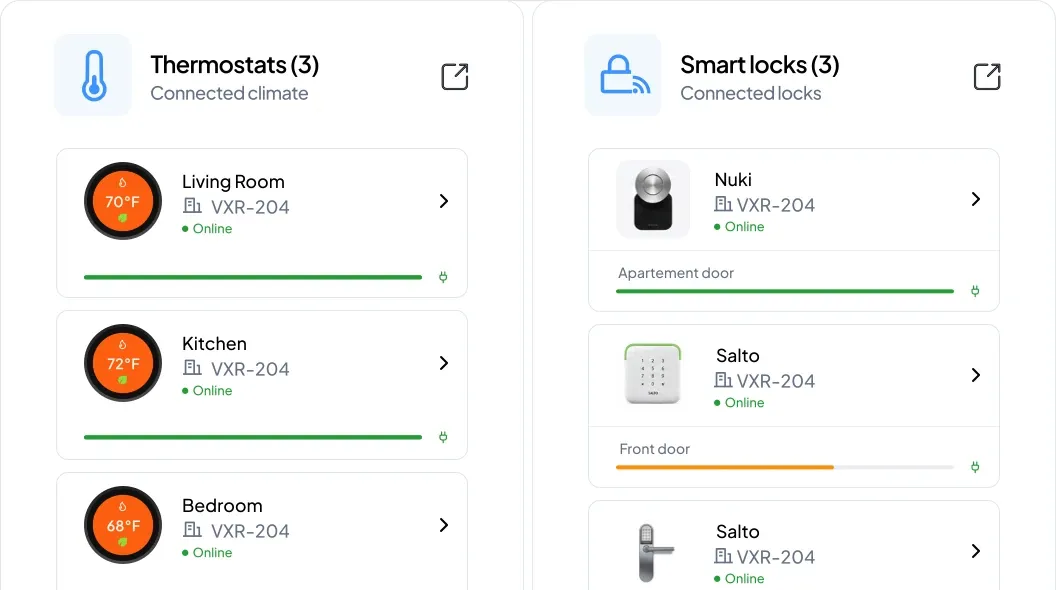
Task: Click the building icon under Kitchen
Action: (x=192, y=368)
